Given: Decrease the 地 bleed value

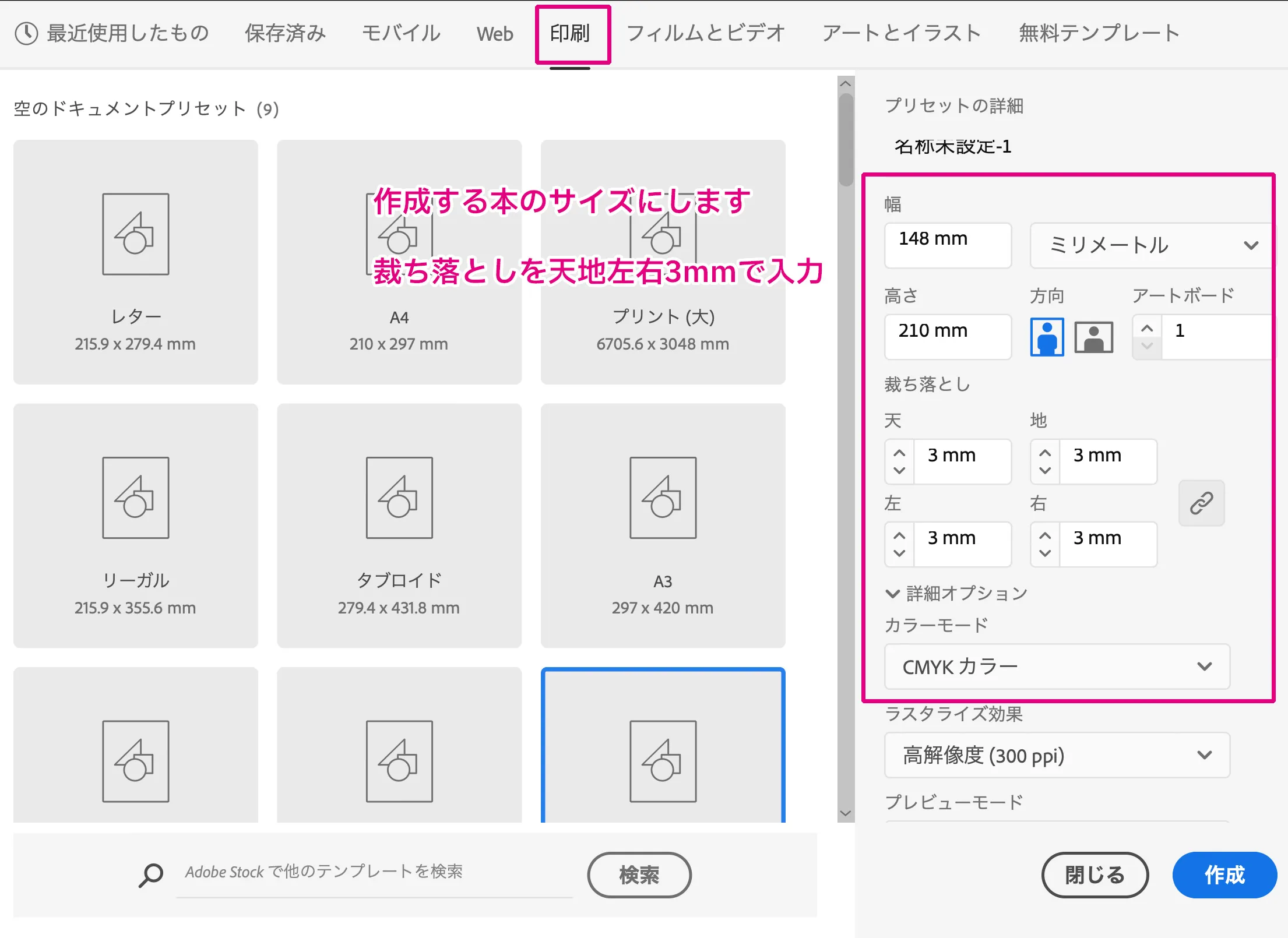Looking at the screenshot, I should click(x=1045, y=470).
